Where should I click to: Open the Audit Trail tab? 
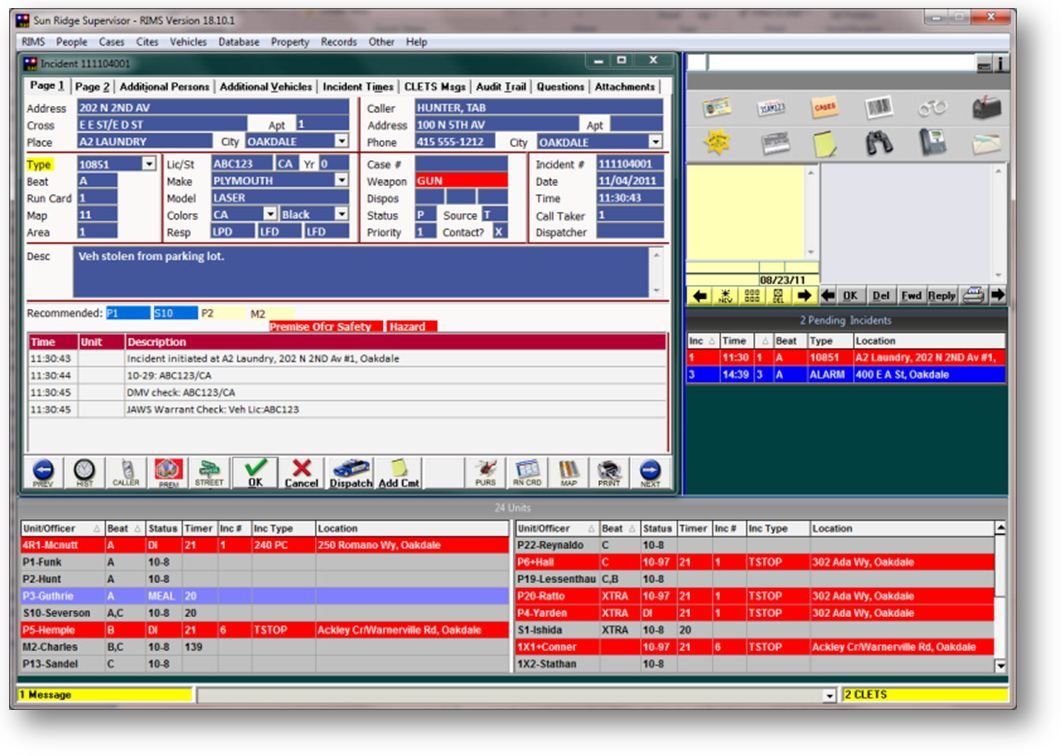click(501, 87)
